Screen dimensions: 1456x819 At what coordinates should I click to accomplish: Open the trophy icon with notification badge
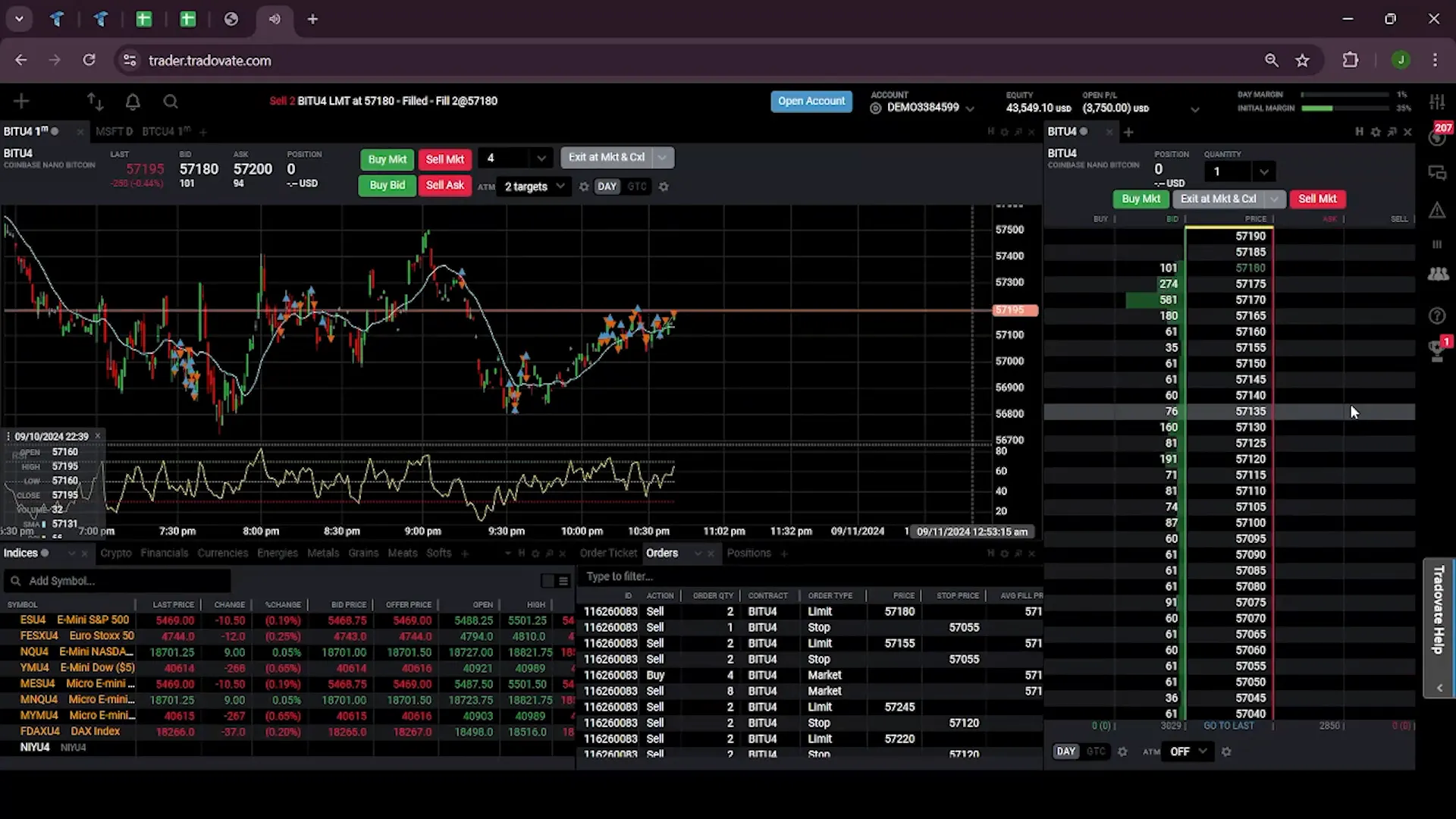pyautogui.click(x=1437, y=350)
